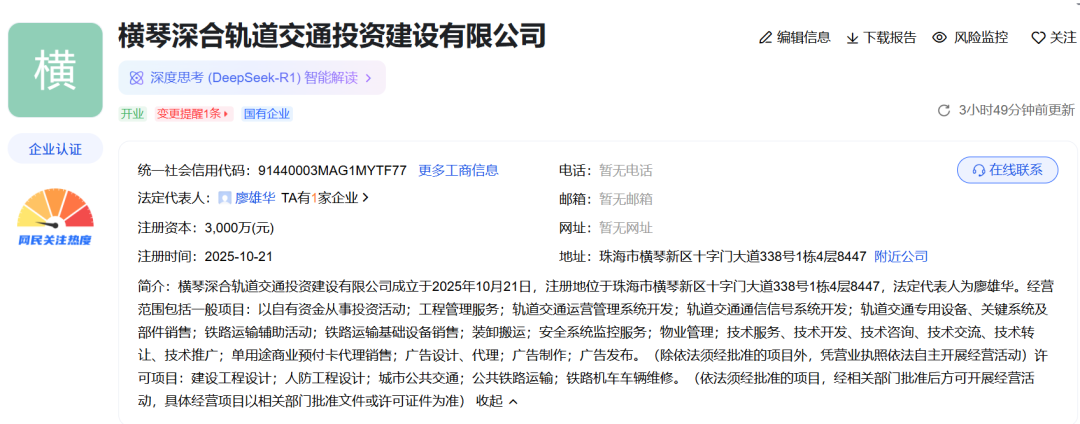
Task: Click the 下载报告 download icon
Action: click(853, 38)
